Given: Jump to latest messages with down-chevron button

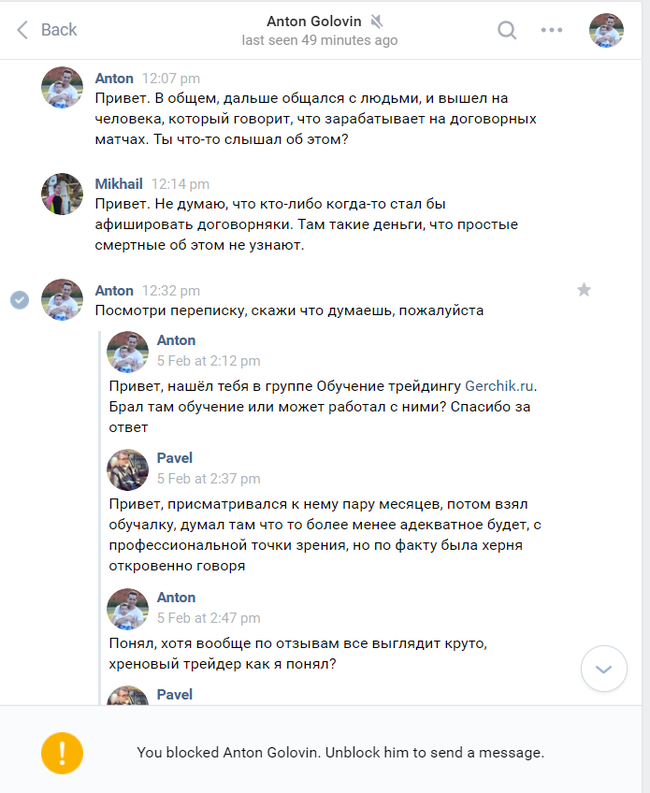Looking at the screenshot, I should click(x=604, y=669).
